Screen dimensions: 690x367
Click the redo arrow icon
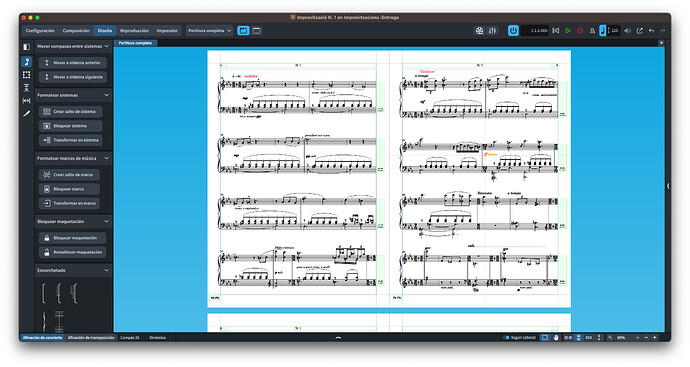coord(662,31)
